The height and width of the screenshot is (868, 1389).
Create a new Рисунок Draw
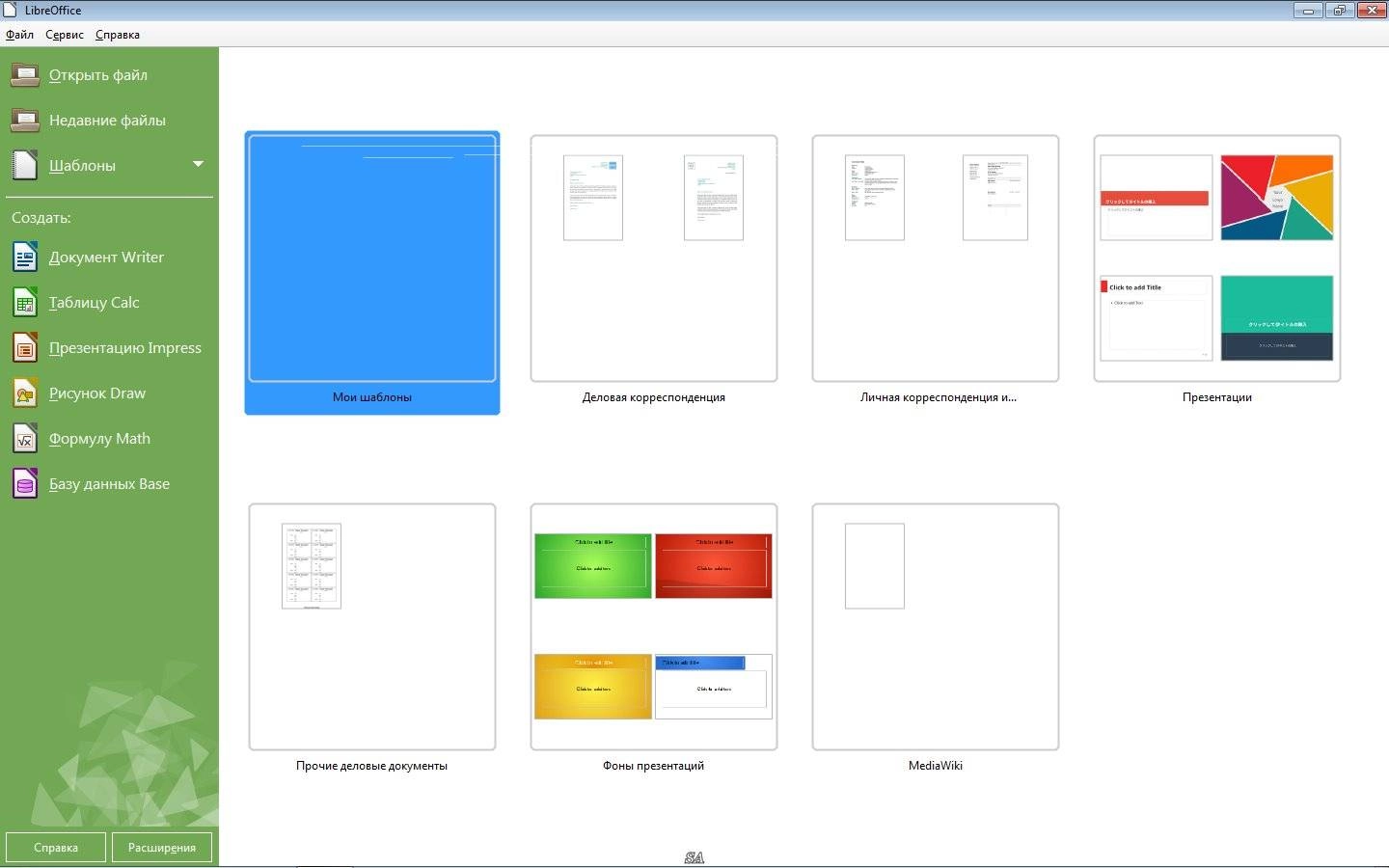tap(97, 393)
